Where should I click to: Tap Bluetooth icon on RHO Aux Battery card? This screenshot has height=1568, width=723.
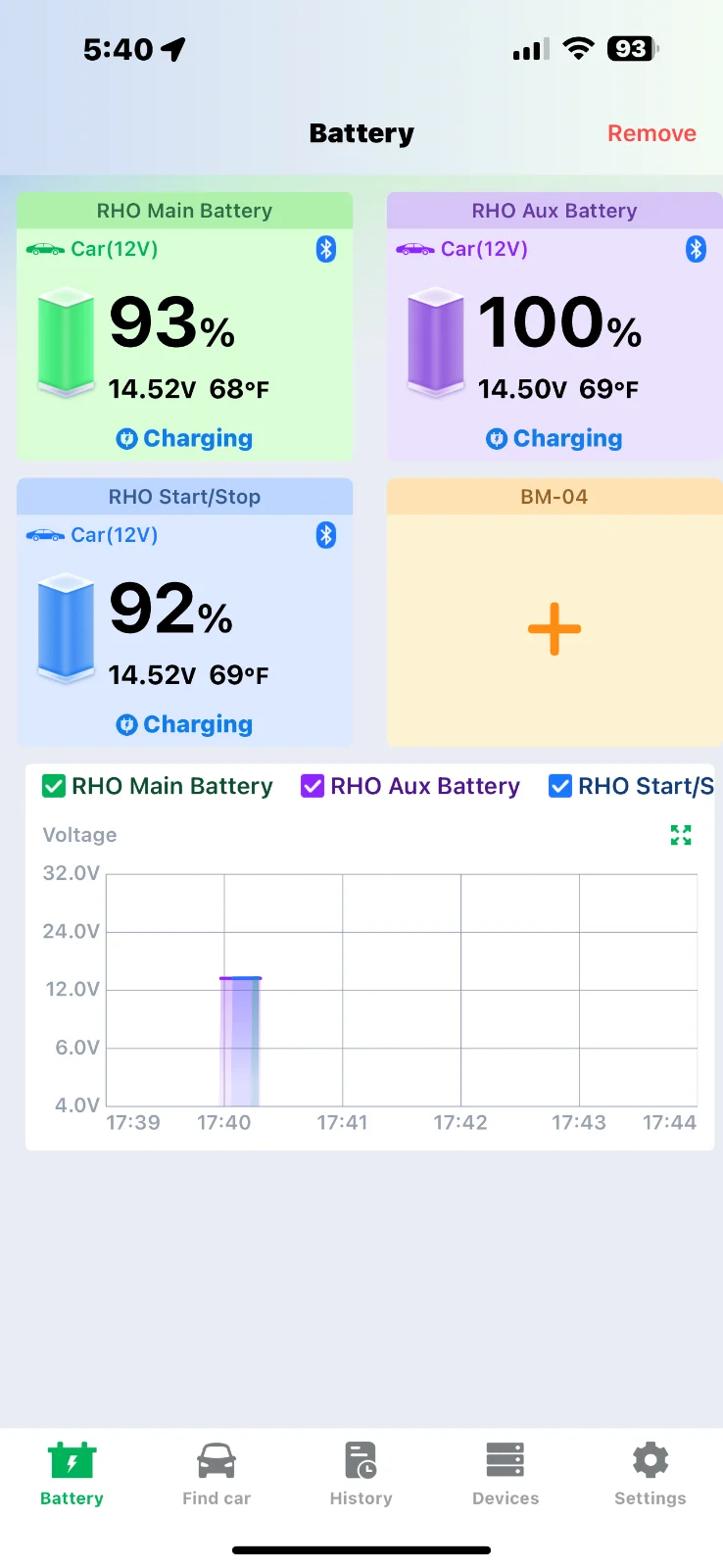(x=696, y=249)
